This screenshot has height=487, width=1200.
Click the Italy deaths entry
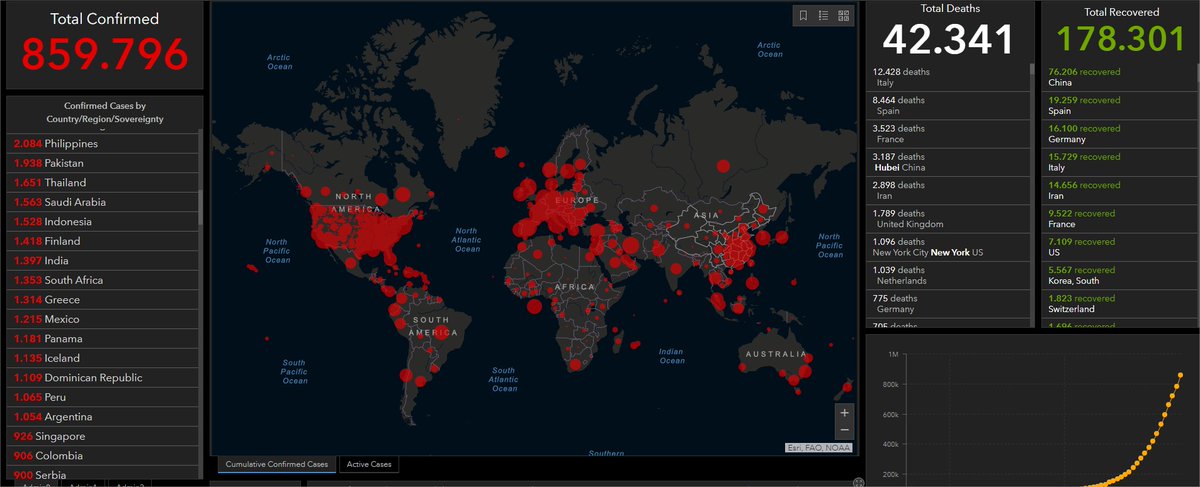click(948, 78)
